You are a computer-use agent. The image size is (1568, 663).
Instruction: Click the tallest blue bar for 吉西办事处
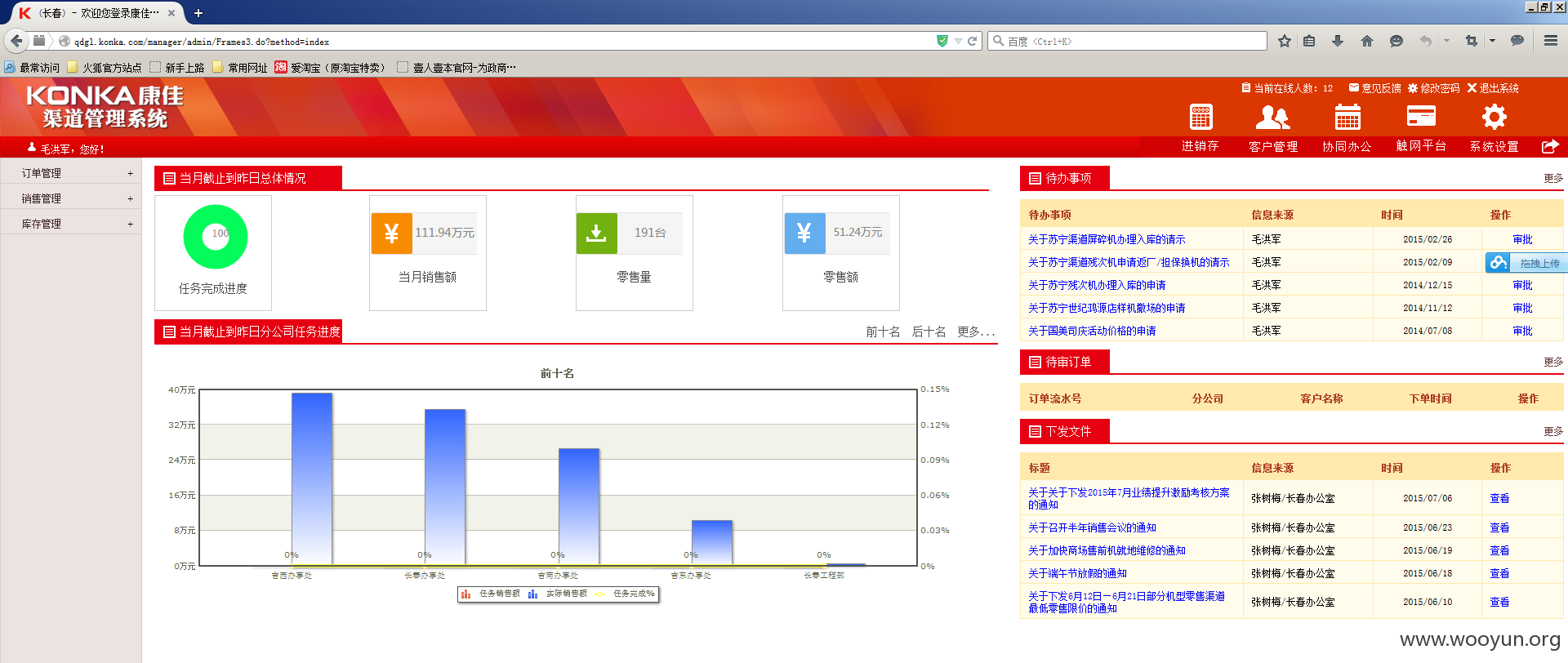[312, 478]
